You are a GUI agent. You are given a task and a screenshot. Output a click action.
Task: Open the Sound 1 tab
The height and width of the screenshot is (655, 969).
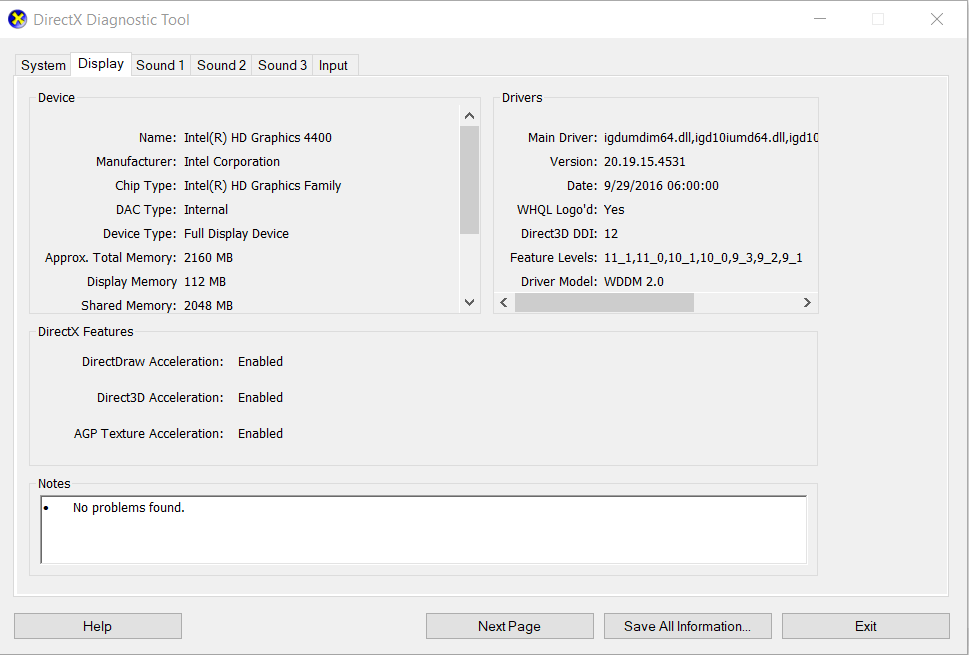(x=160, y=66)
